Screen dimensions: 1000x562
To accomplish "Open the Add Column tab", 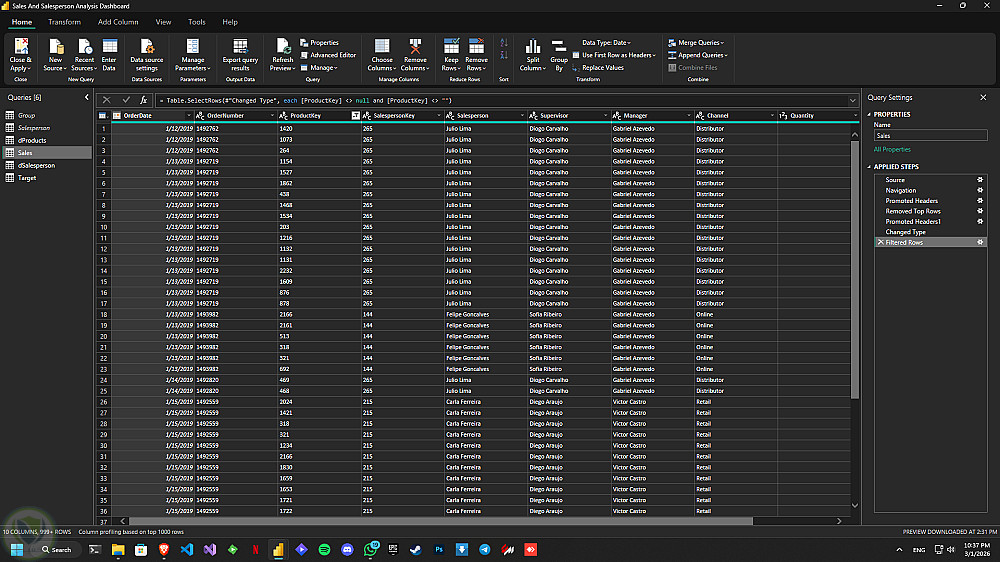I will (118, 21).
